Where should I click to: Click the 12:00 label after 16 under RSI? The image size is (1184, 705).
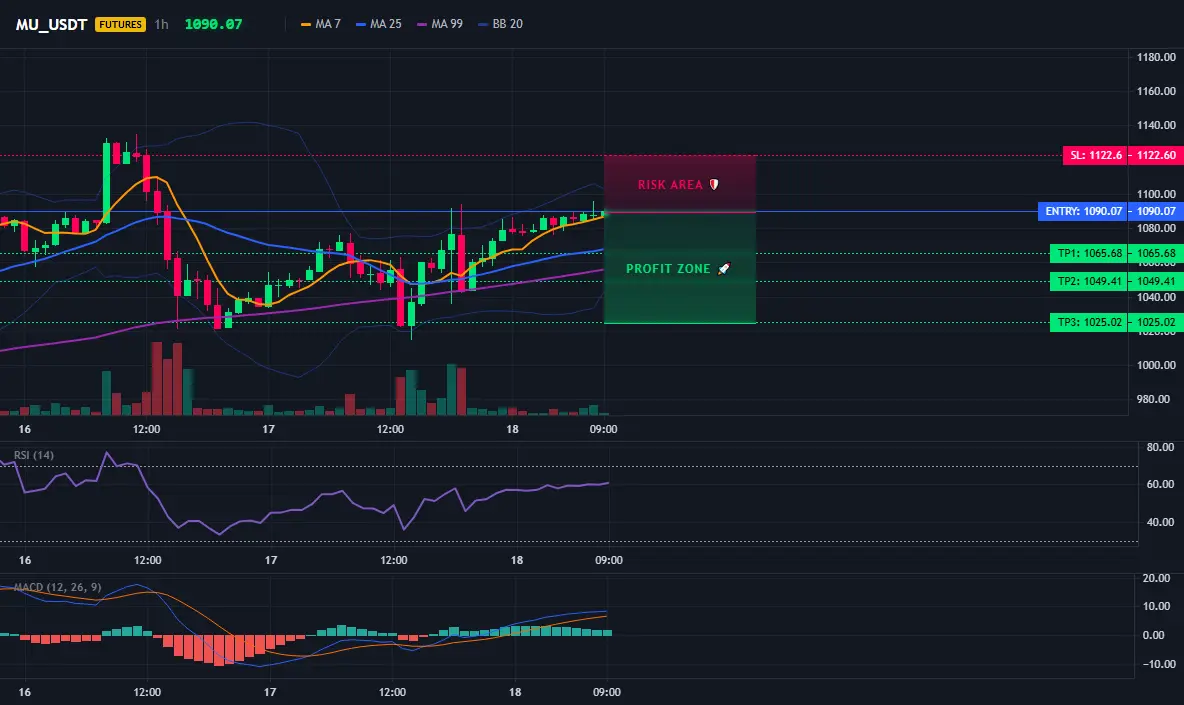tap(148, 560)
